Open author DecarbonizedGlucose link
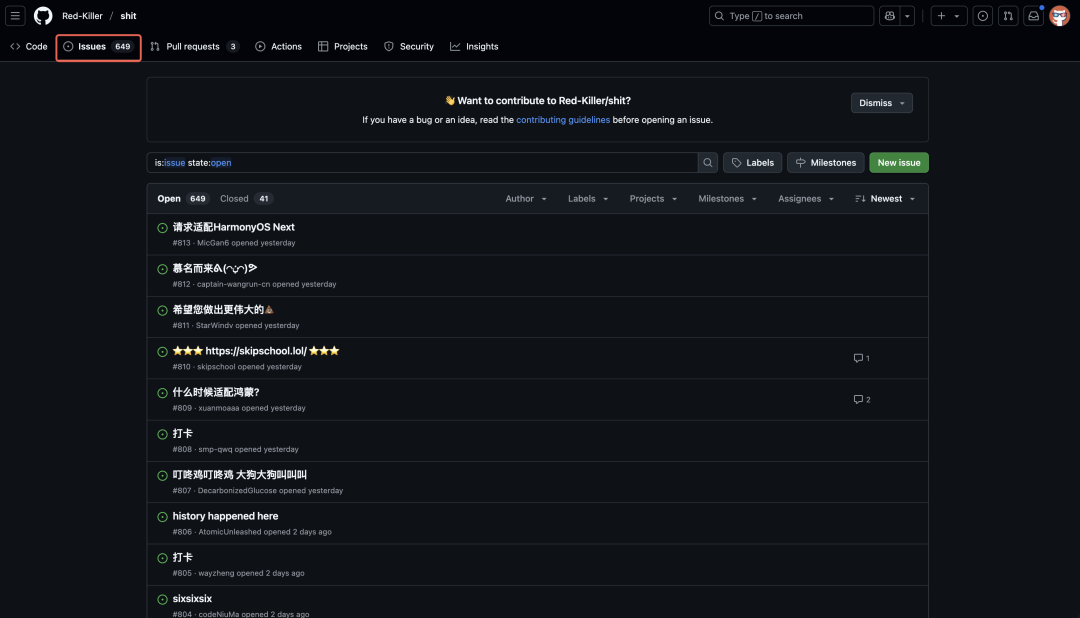The height and width of the screenshot is (618, 1080). [x=237, y=491]
